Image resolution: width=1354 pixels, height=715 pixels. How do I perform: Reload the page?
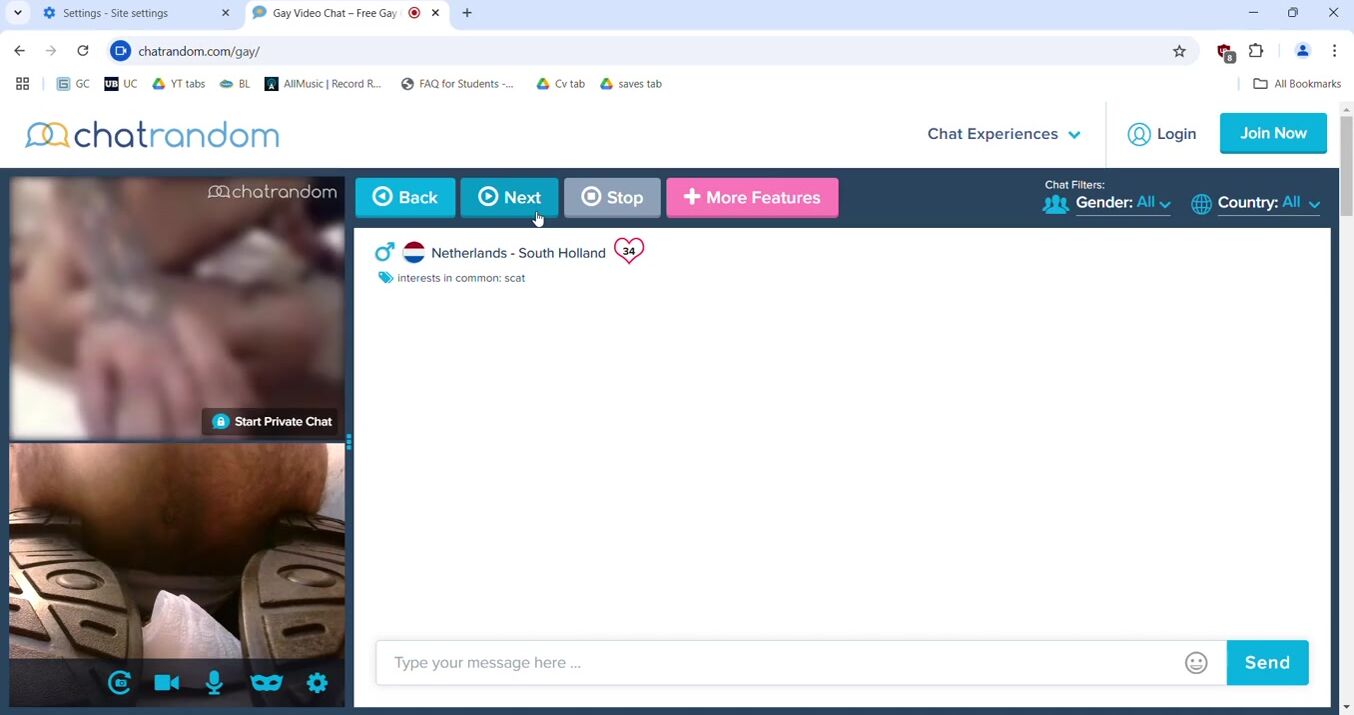point(83,51)
